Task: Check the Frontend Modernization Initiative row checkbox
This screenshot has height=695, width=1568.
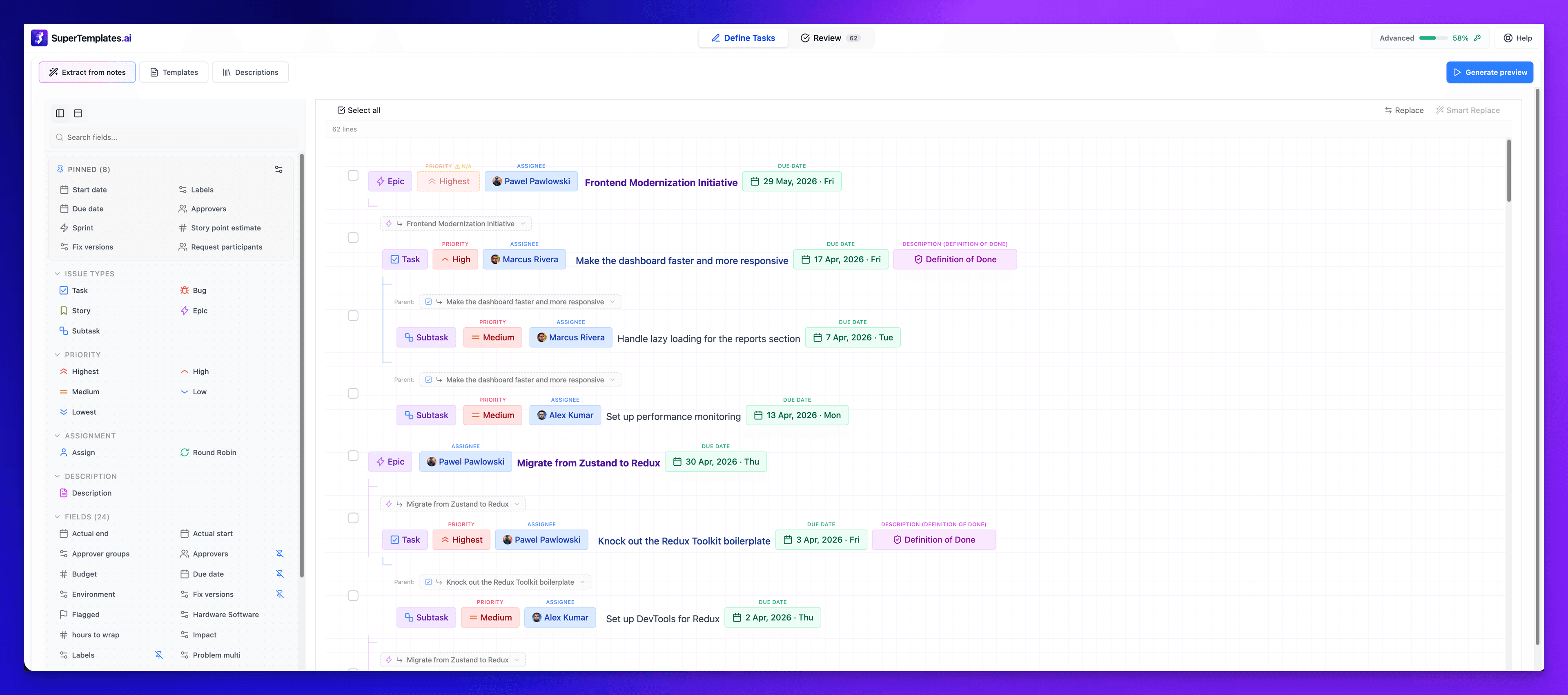Action: tap(353, 175)
